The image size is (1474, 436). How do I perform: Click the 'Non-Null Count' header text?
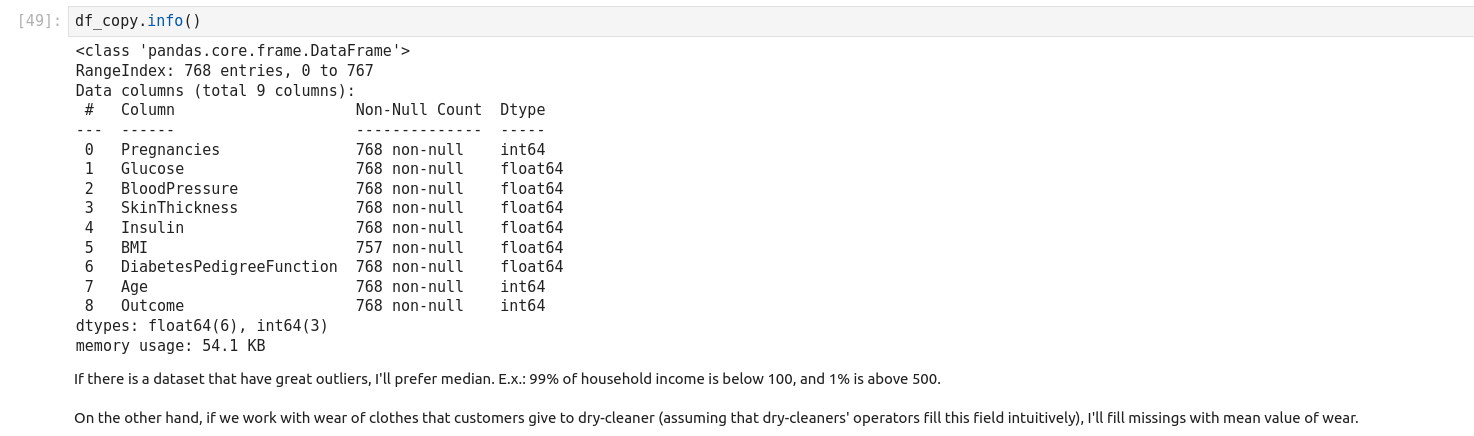(x=418, y=110)
